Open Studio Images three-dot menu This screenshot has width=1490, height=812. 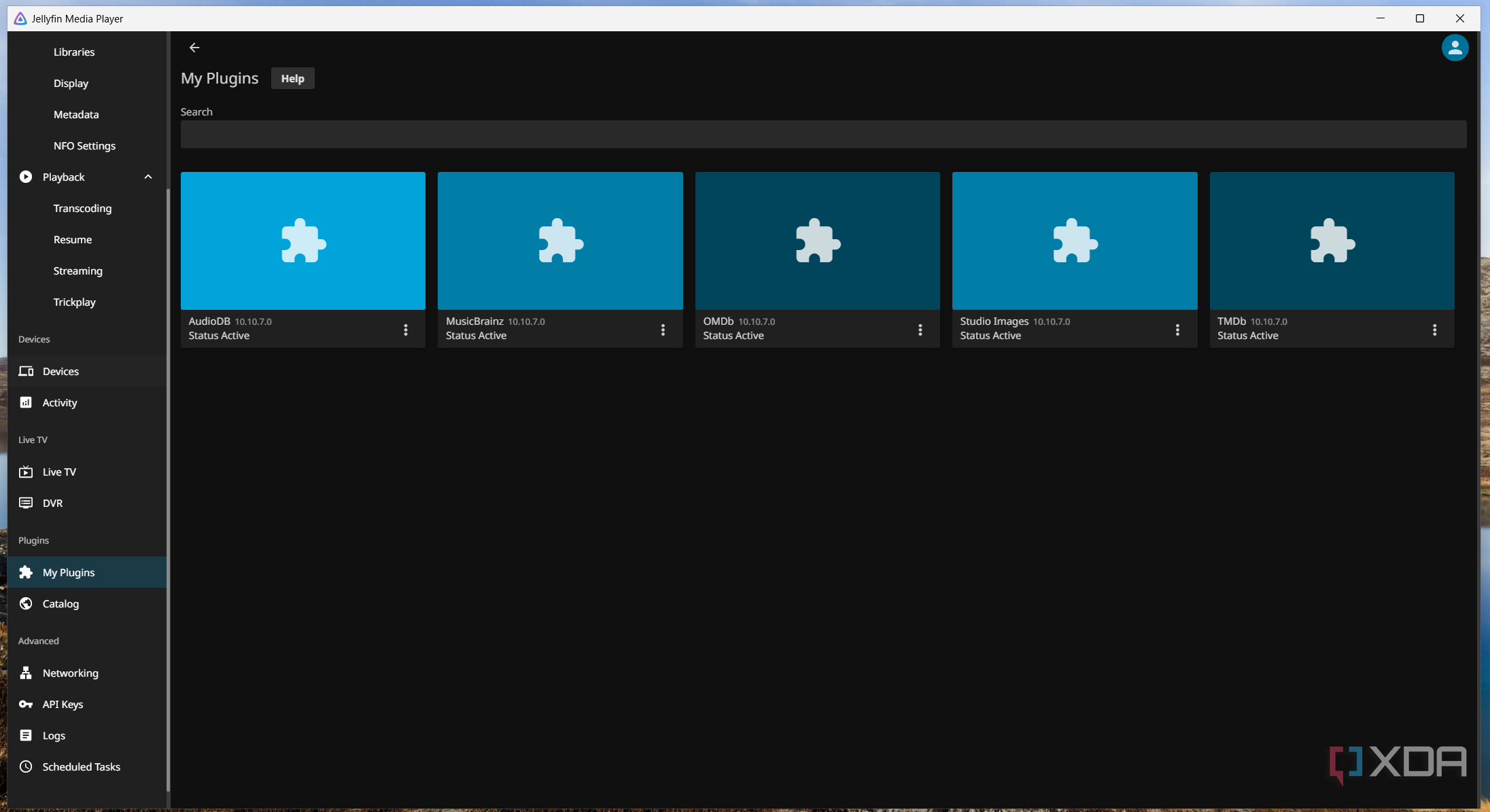1177,330
